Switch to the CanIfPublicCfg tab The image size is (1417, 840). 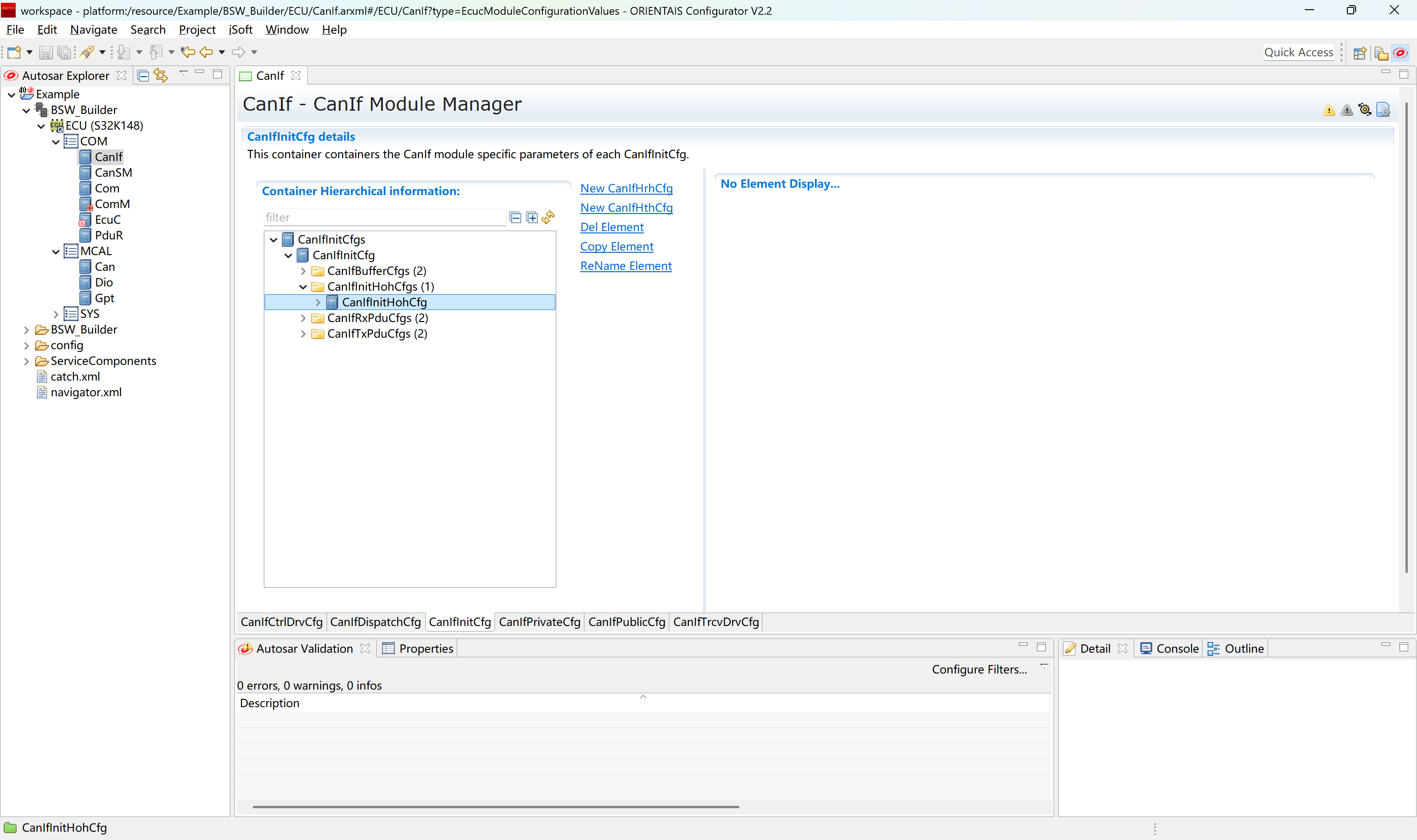[626, 621]
